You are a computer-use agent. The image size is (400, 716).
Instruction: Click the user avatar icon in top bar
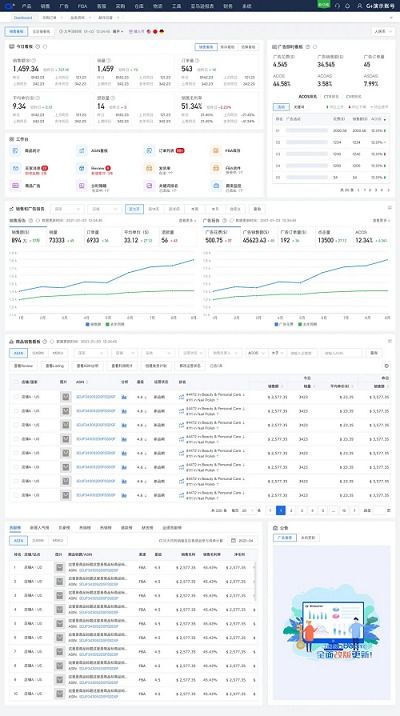(x=360, y=5)
